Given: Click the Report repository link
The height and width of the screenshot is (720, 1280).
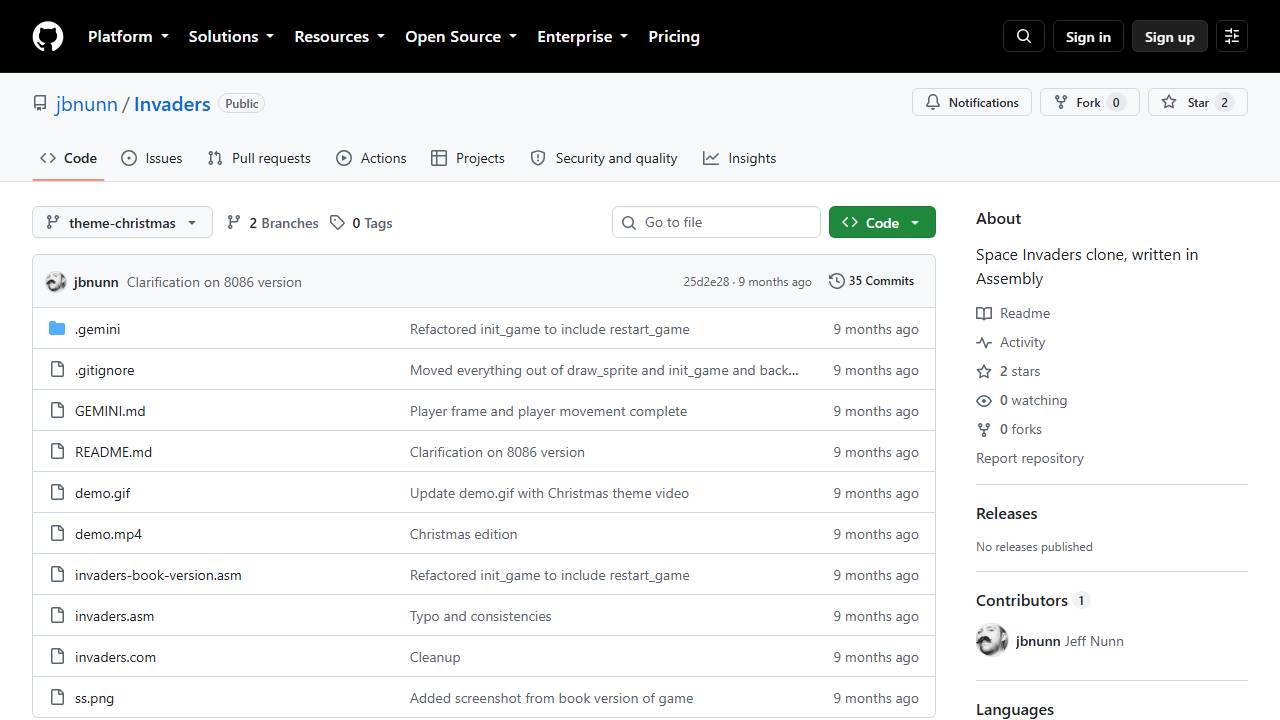Looking at the screenshot, I should (x=1030, y=458).
